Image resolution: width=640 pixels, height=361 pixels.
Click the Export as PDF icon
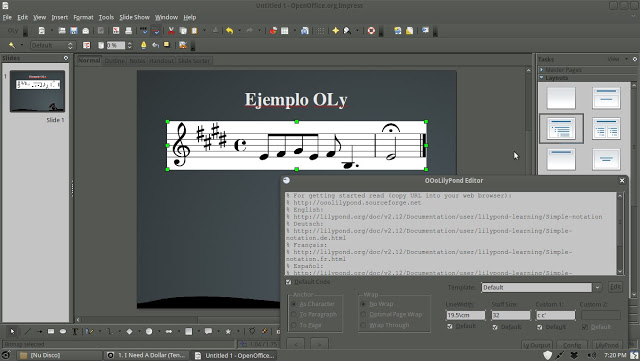(116, 31)
